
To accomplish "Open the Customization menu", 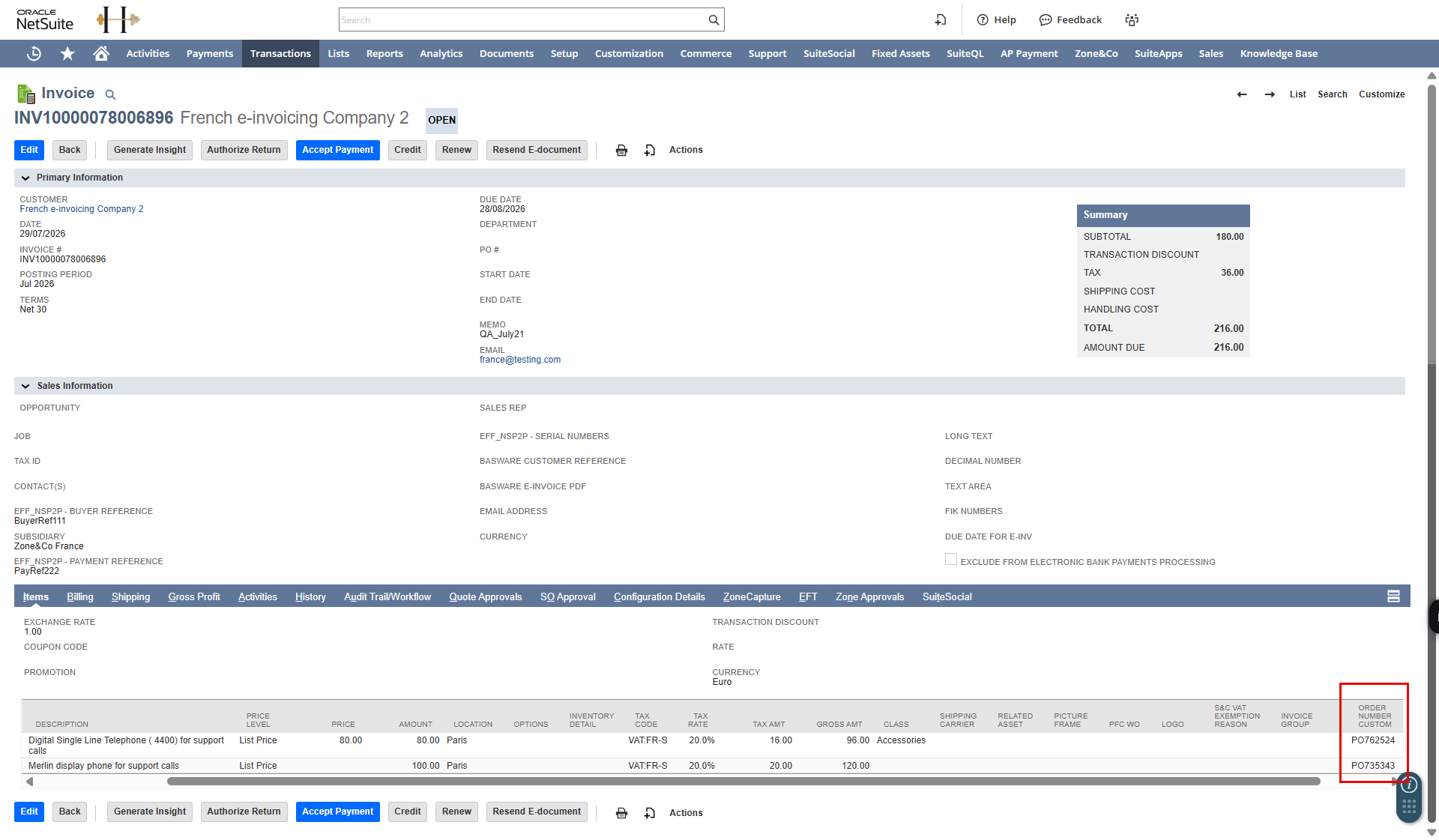I will 629,53.
